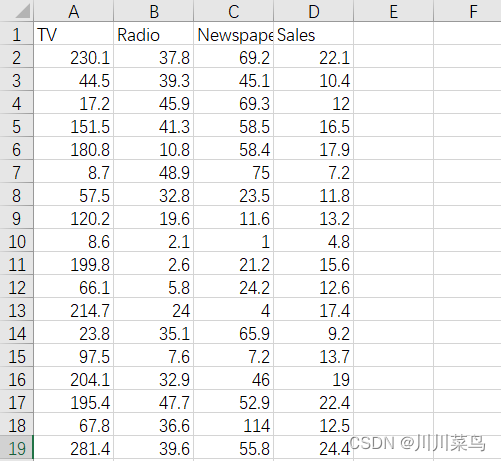This screenshot has height=461, width=501.
Task: Select cell with value 41.3
Action: pos(154,126)
